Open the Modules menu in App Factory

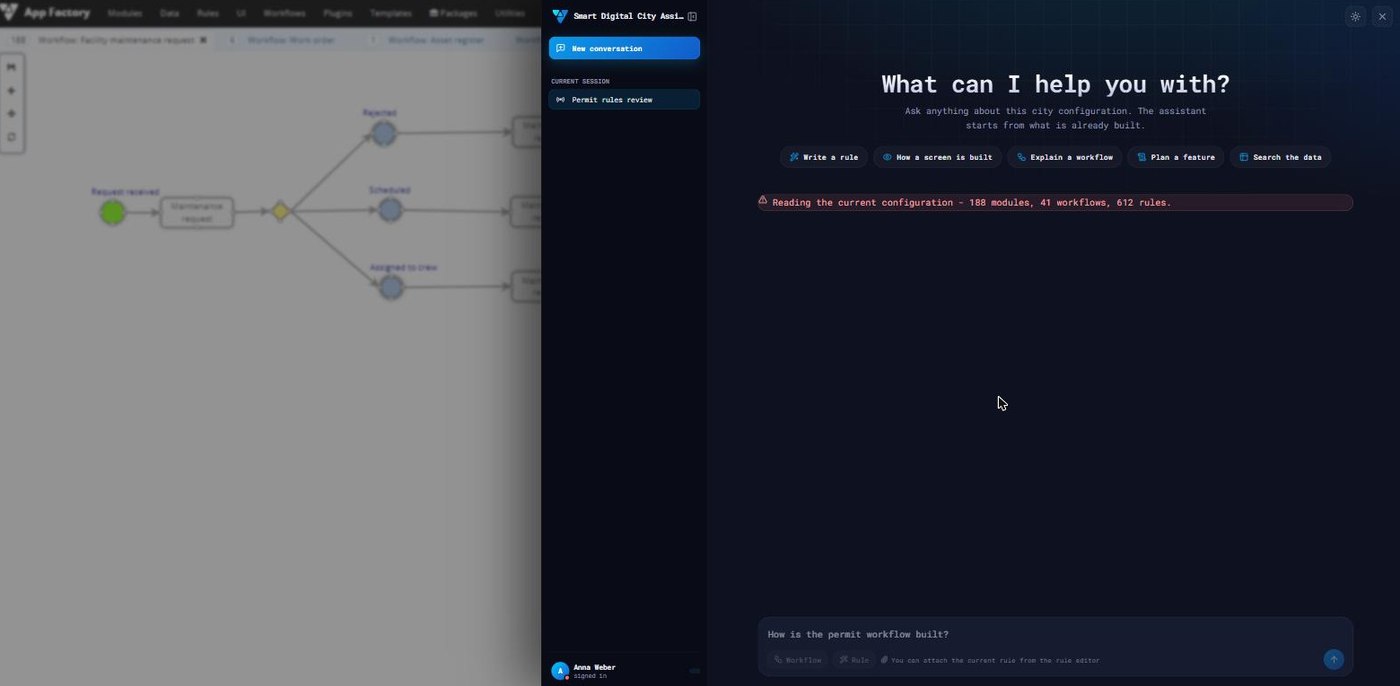125,14
